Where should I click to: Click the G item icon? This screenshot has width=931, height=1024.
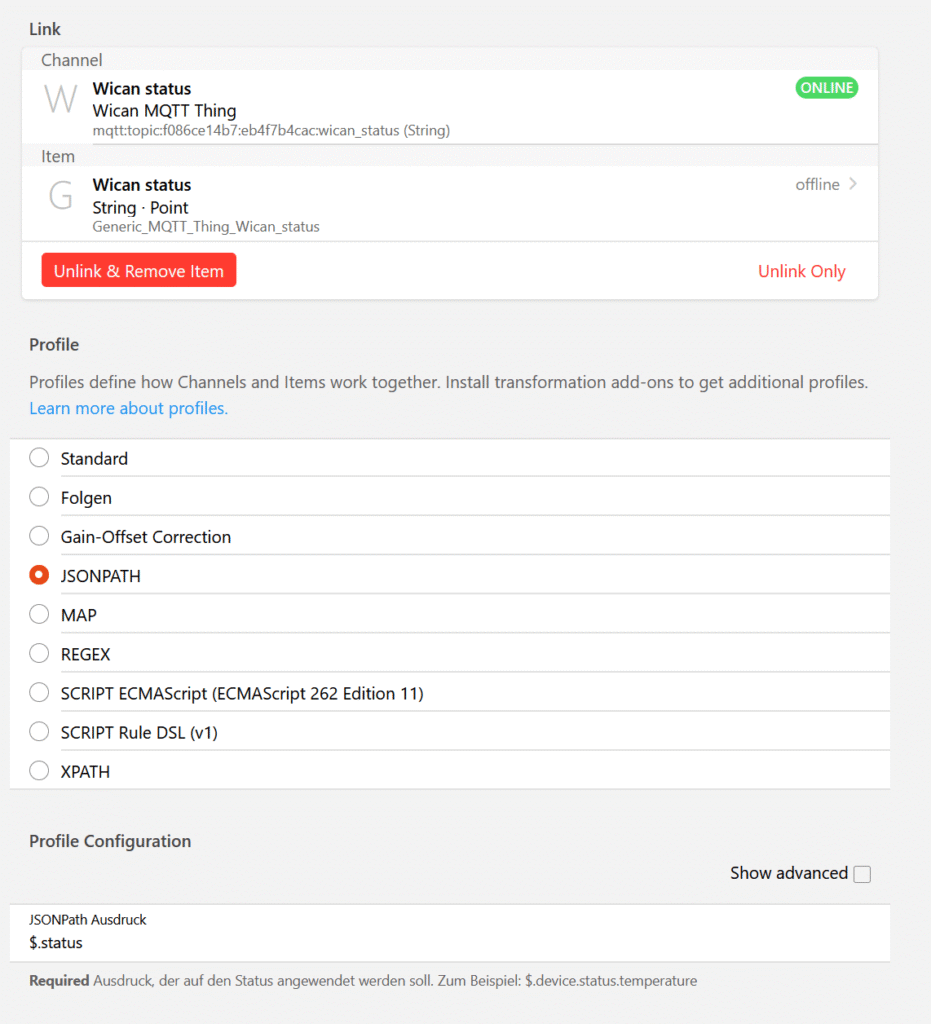coord(61,195)
